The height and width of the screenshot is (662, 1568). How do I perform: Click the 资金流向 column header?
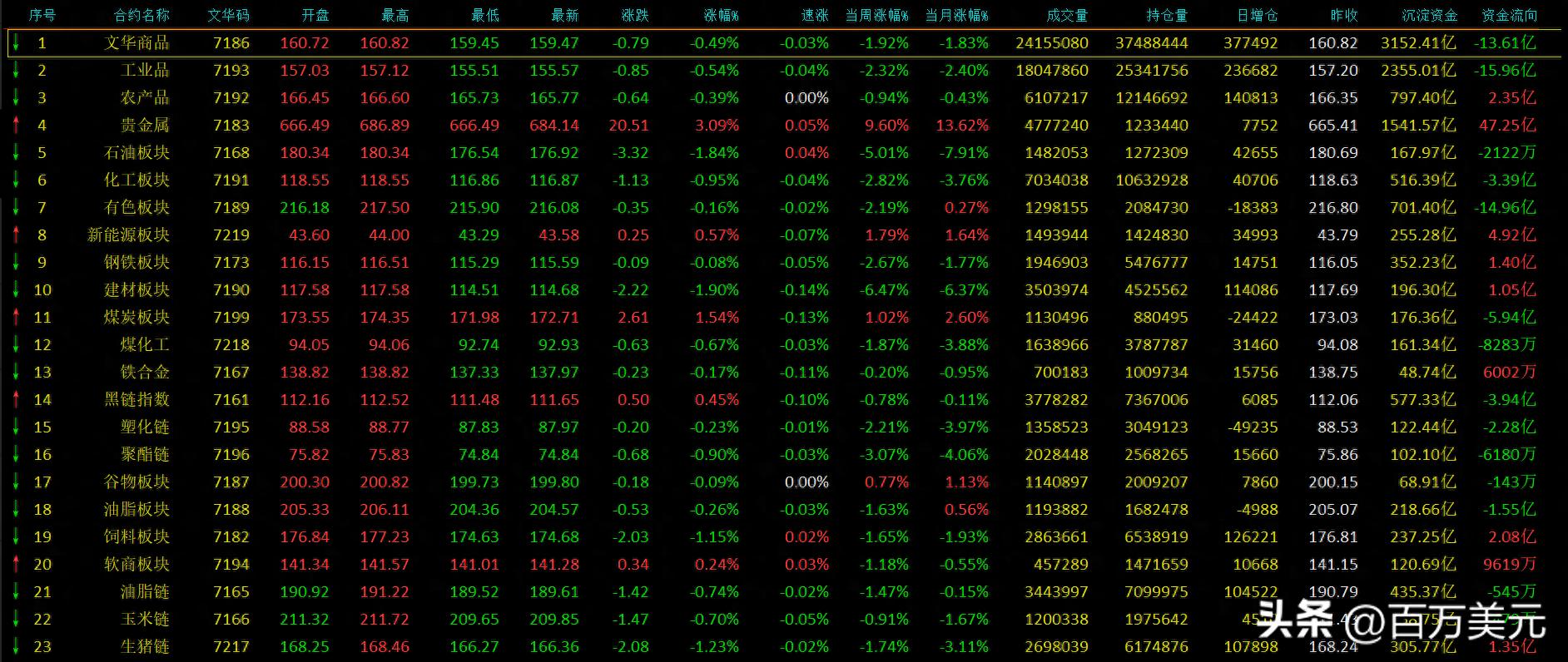point(1509,15)
